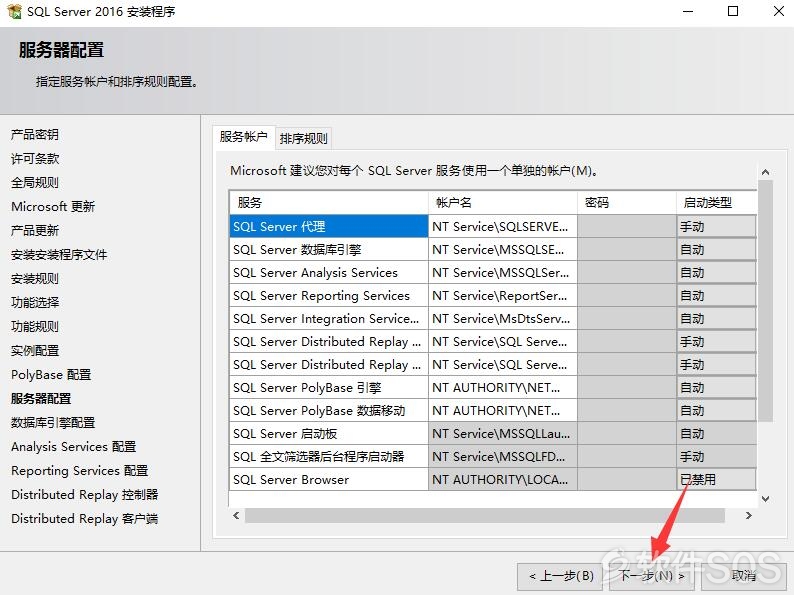The width and height of the screenshot is (794, 595).
Task: Click the horizontal scrollbar left arrow
Action: point(236,515)
